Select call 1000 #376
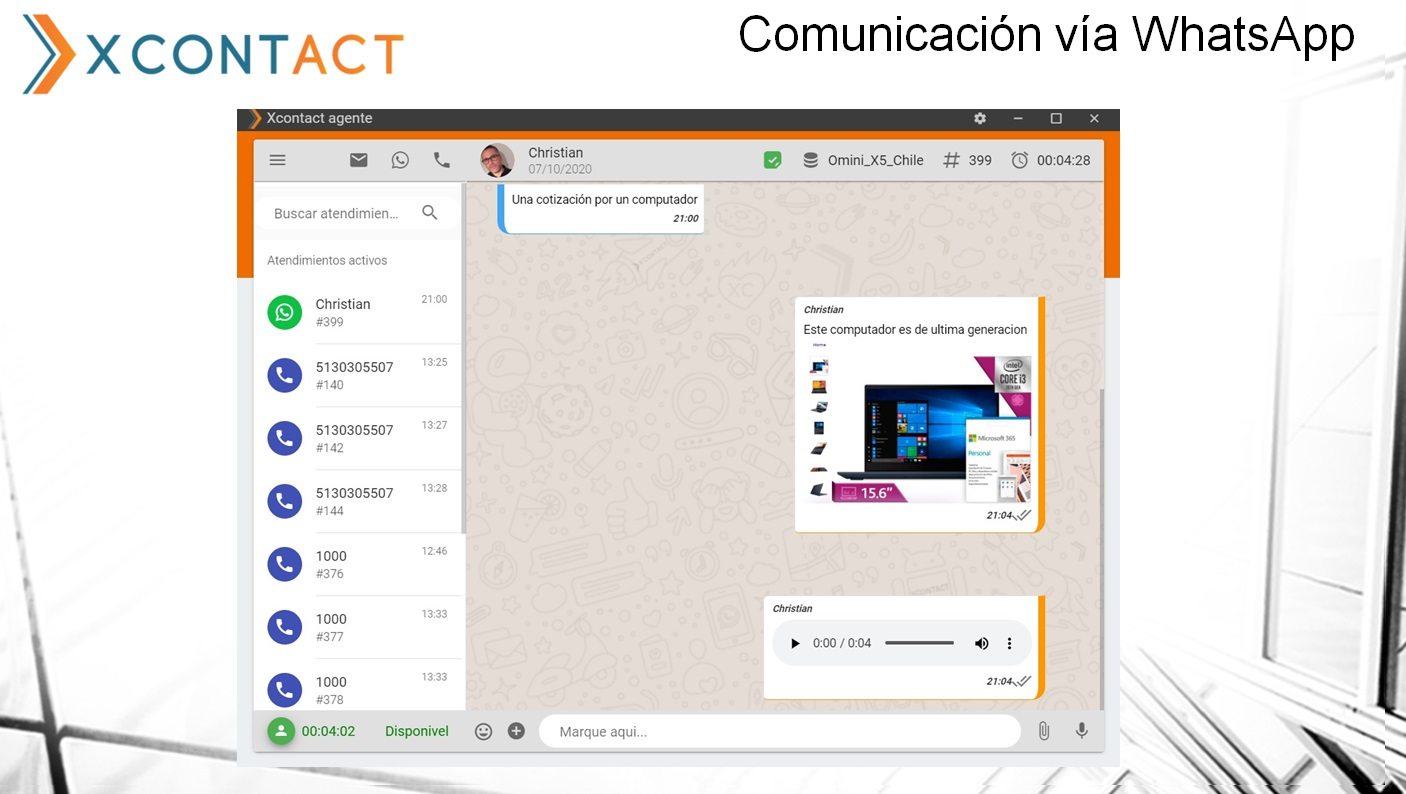 coord(358,564)
